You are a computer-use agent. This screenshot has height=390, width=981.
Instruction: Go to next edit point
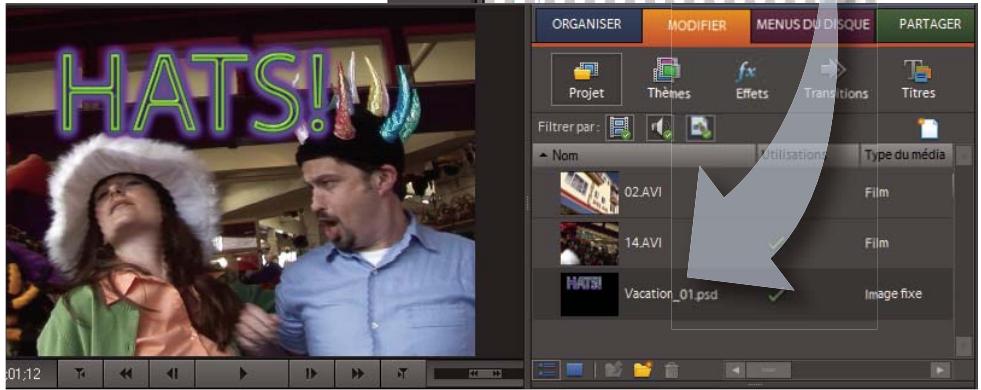tap(403, 374)
